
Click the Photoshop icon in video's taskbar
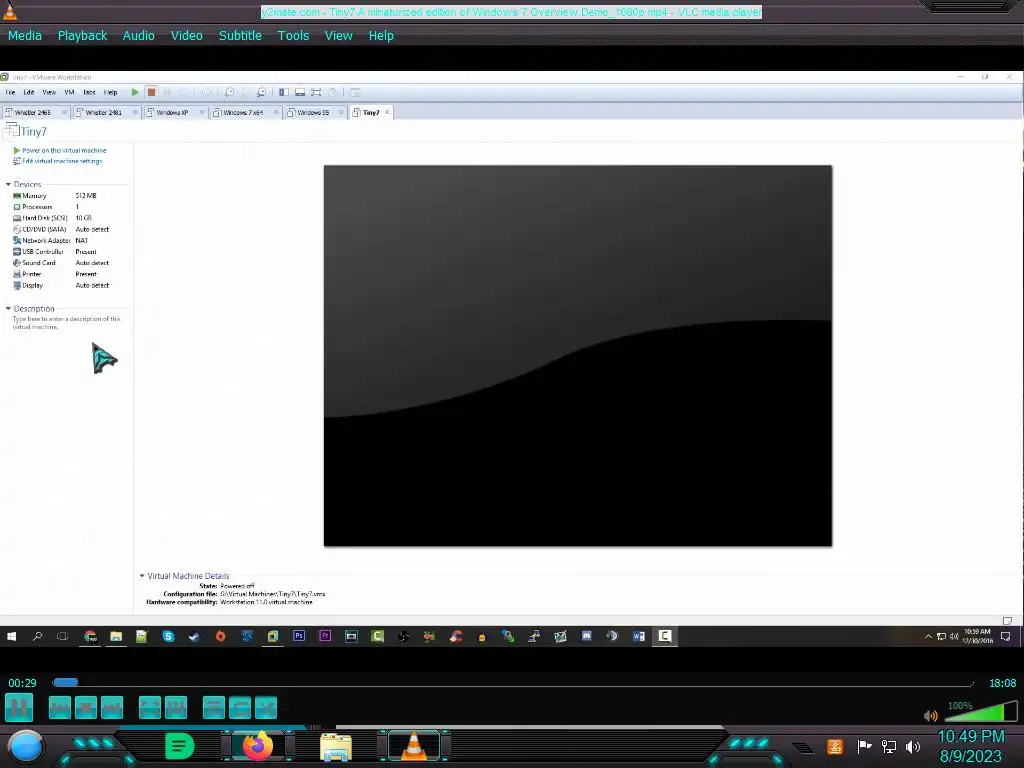[x=299, y=636]
